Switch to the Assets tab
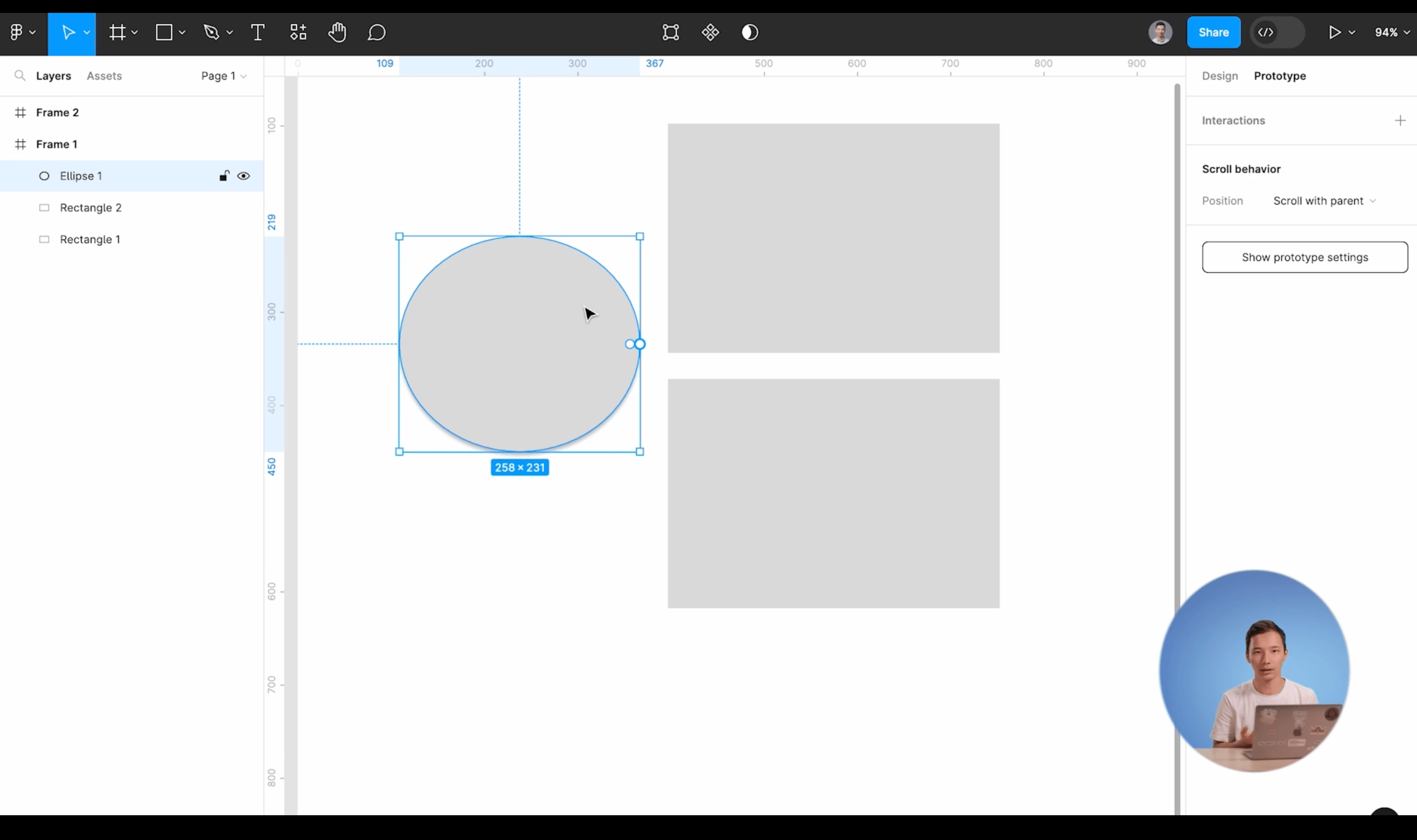 point(104,75)
